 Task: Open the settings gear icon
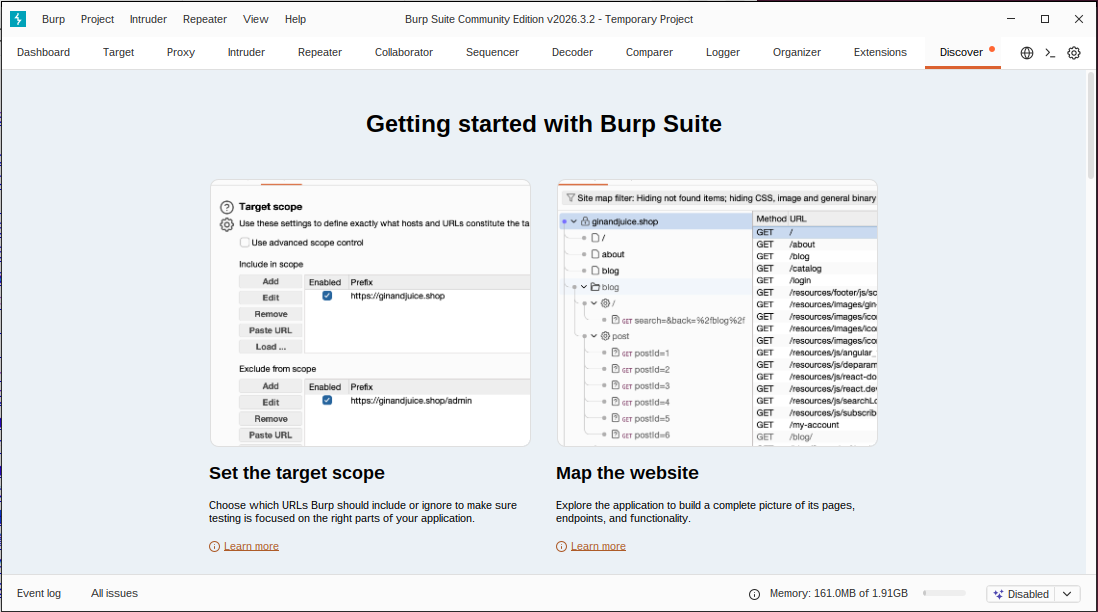1073,53
